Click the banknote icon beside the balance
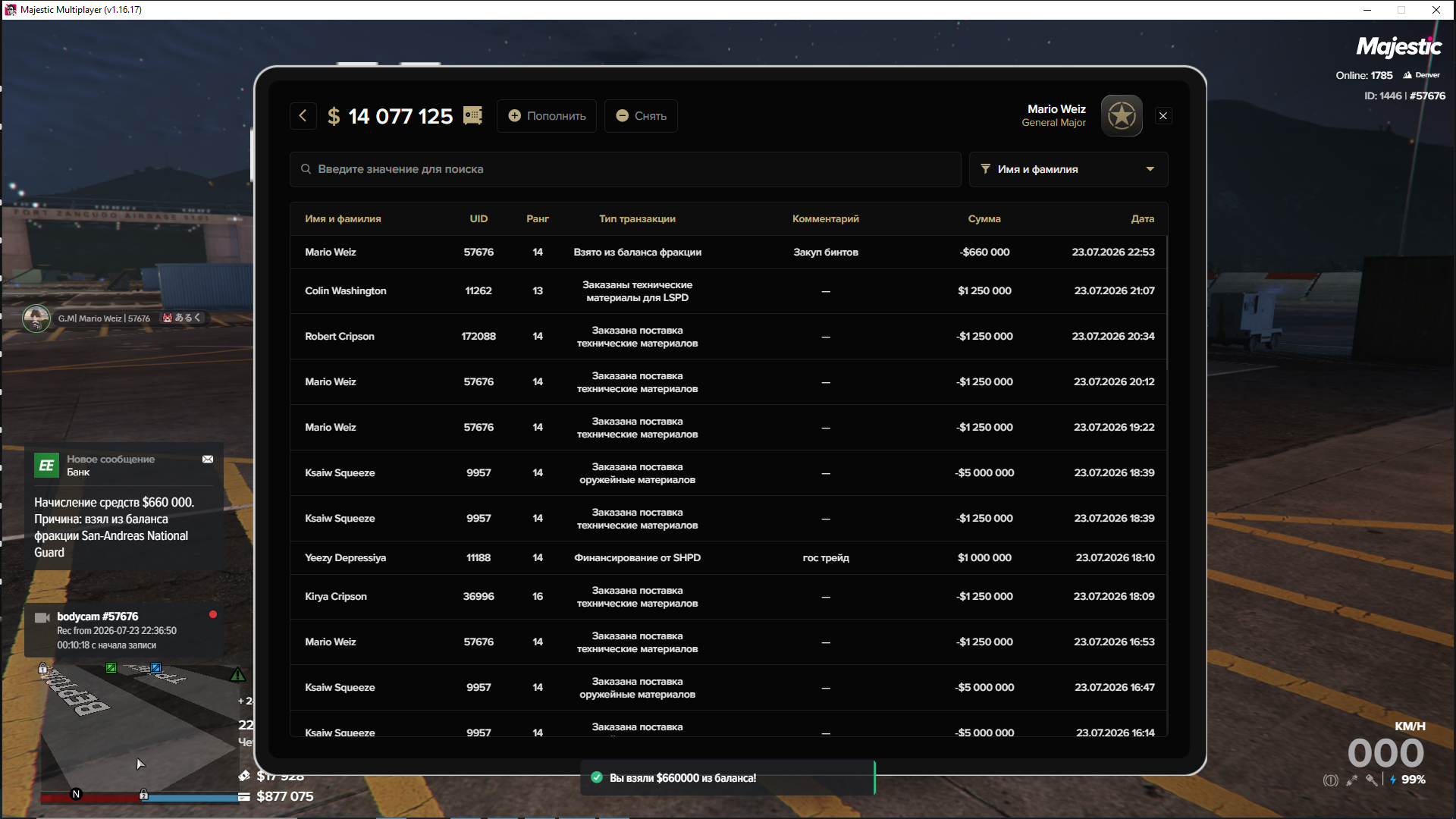 [x=472, y=115]
